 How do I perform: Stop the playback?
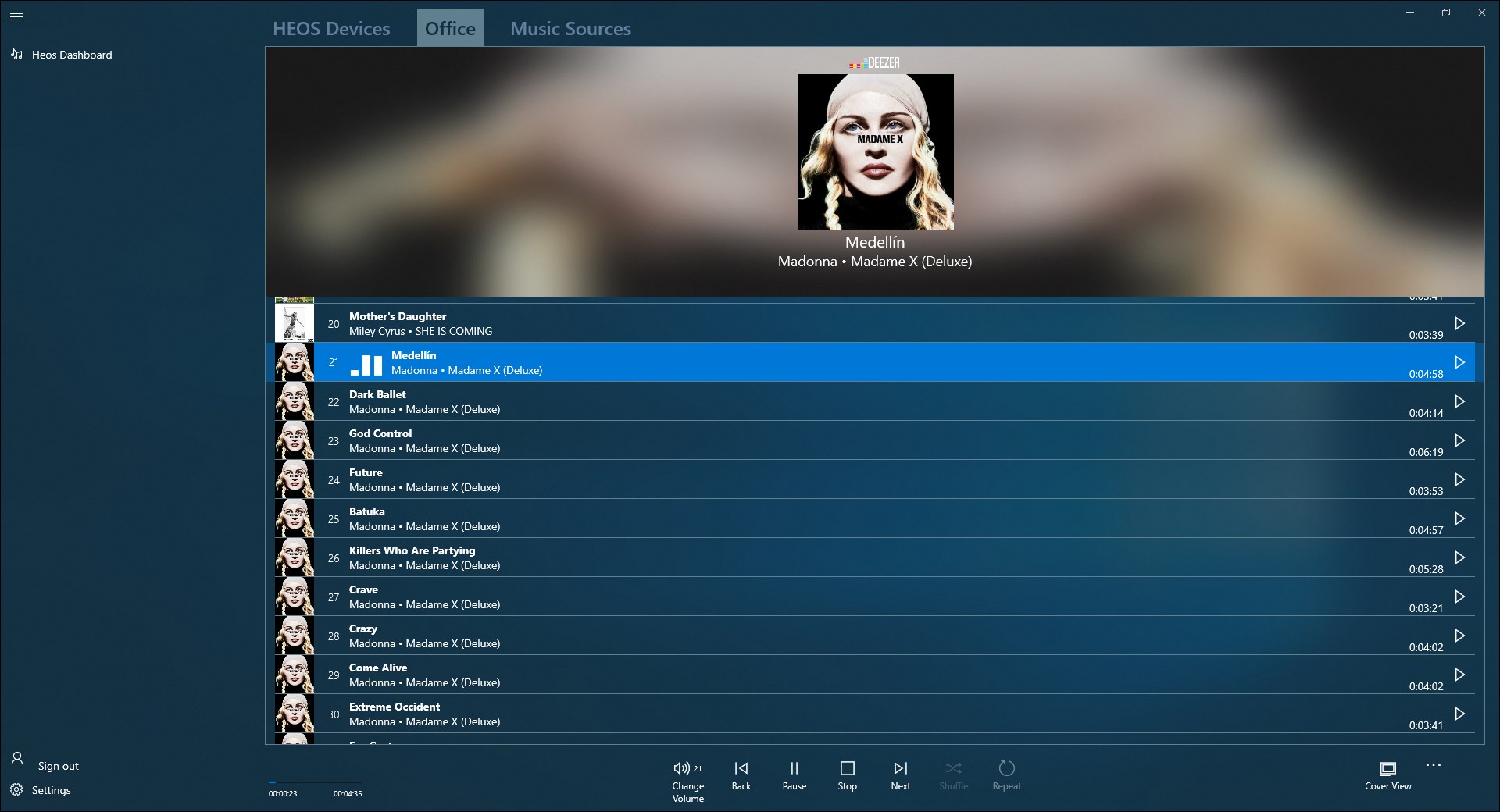click(x=848, y=776)
